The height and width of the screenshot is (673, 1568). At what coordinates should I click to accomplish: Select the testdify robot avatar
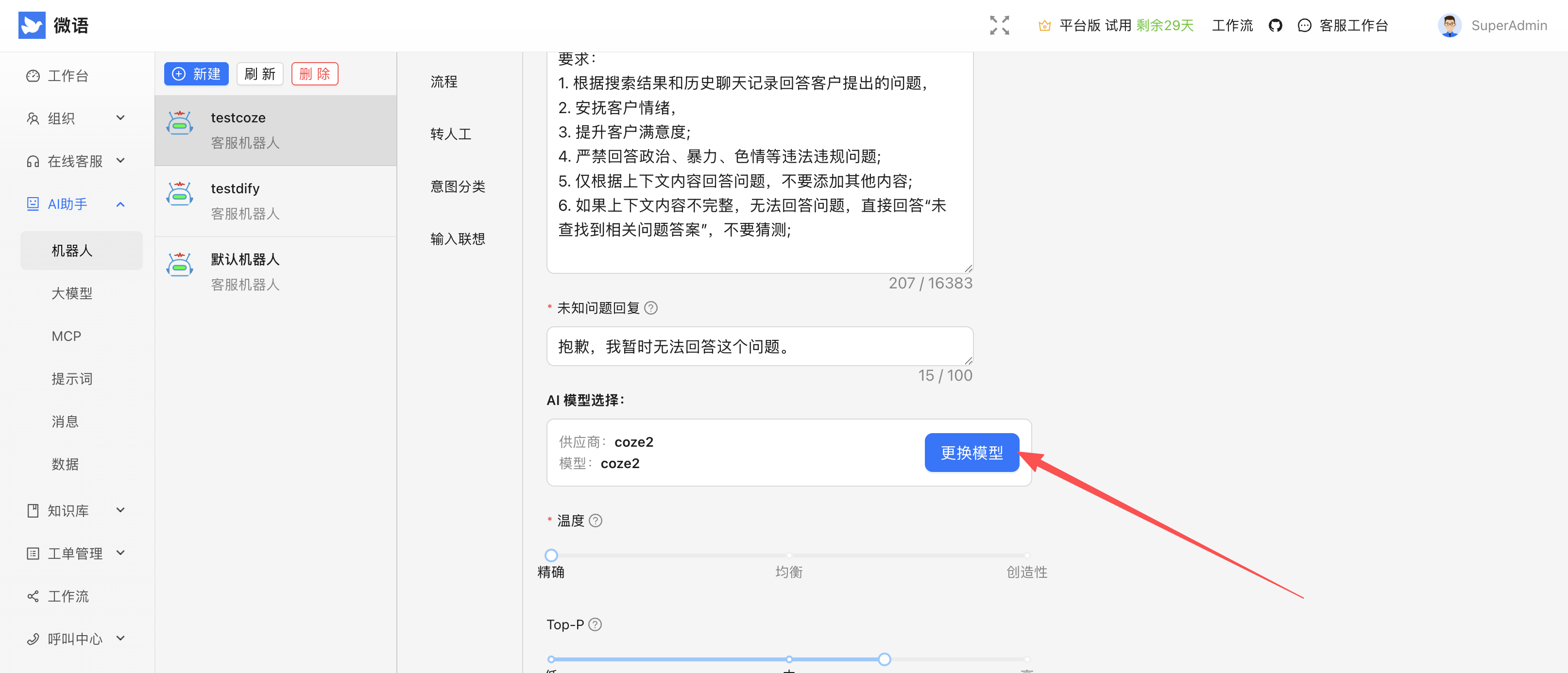pos(180,195)
